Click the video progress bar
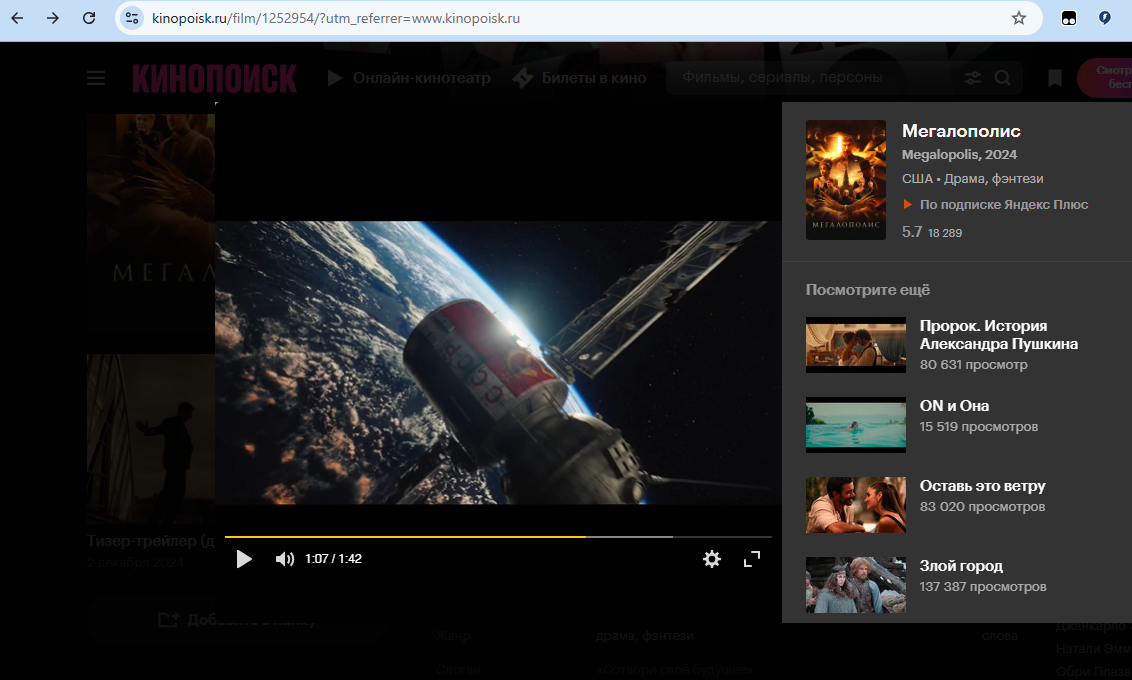 (x=497, y=537)
